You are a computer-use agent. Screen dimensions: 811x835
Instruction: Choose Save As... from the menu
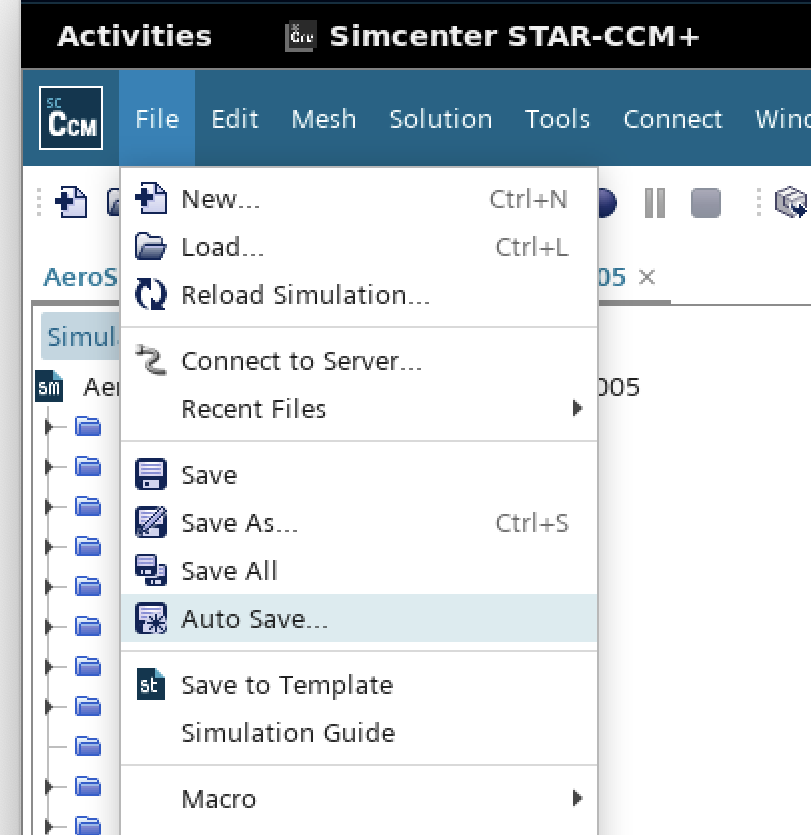click(x=359, y=523)
